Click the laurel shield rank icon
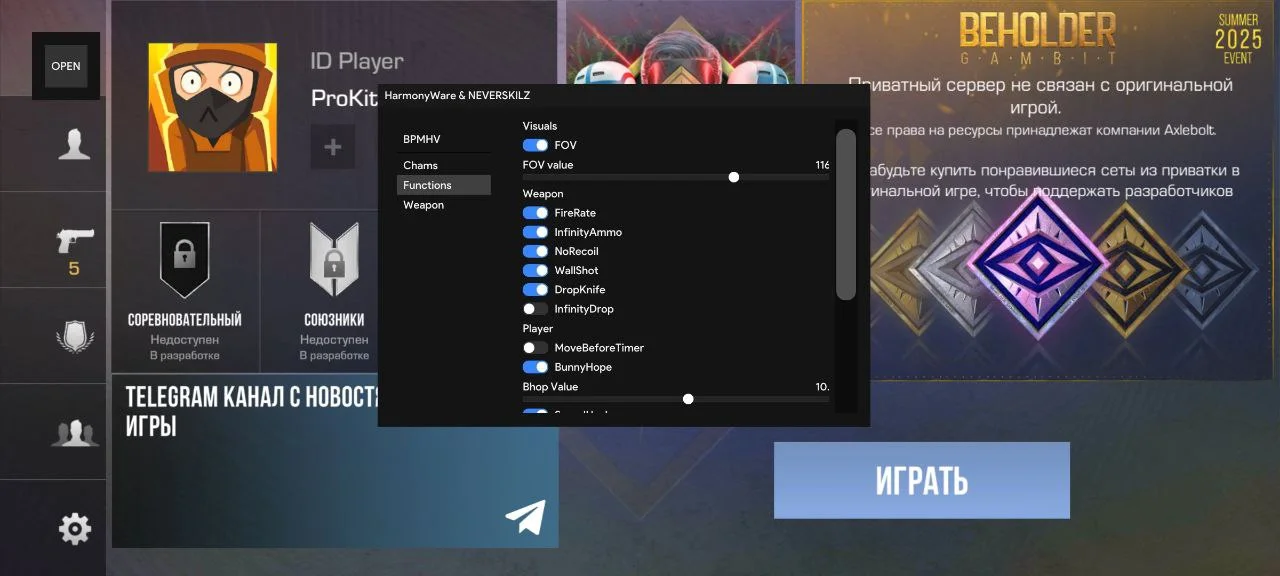Image resolution: width=1280 pixels, height=576 pixels. point(74,336)
